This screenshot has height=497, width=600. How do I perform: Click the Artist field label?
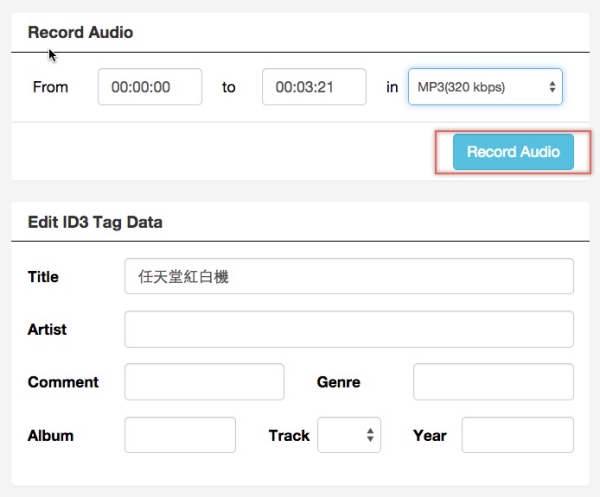pos(47,329)
